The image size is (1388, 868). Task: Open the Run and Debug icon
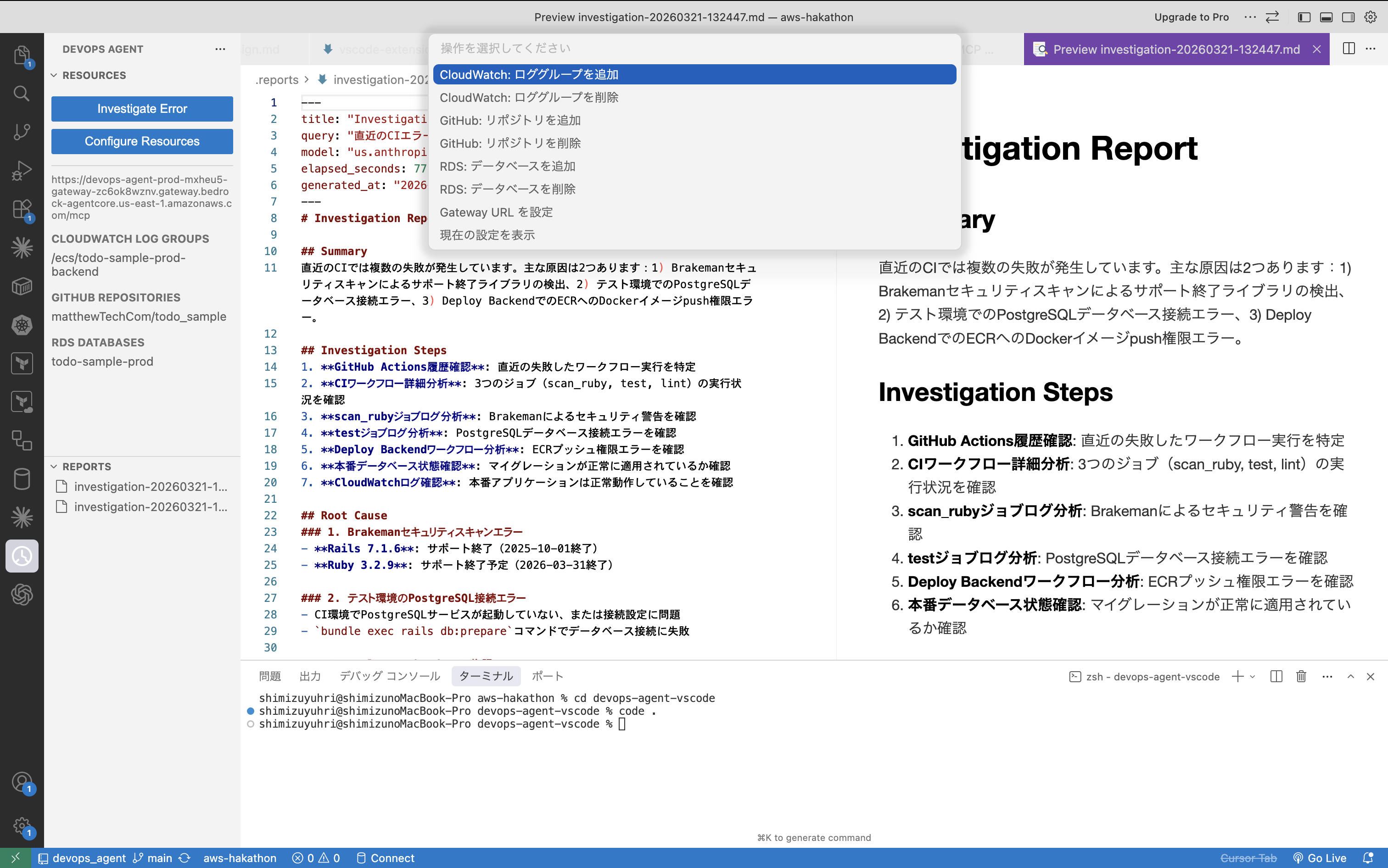[x=21, y=170]
